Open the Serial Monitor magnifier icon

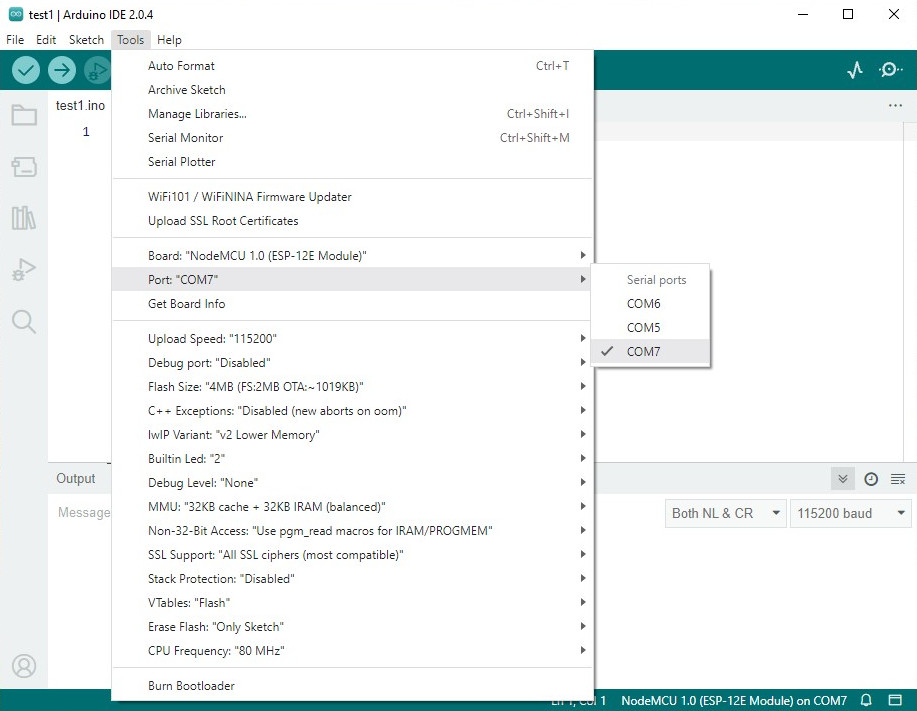[x=890, y=70]
